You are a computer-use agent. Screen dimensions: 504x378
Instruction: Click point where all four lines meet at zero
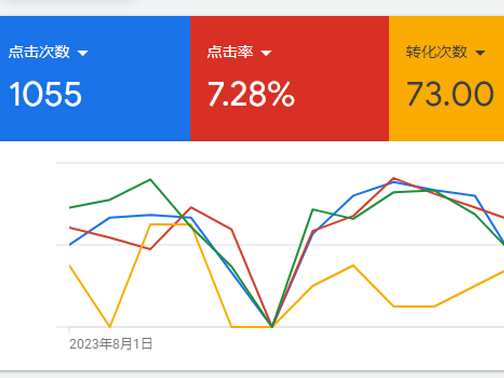point(272,327)
